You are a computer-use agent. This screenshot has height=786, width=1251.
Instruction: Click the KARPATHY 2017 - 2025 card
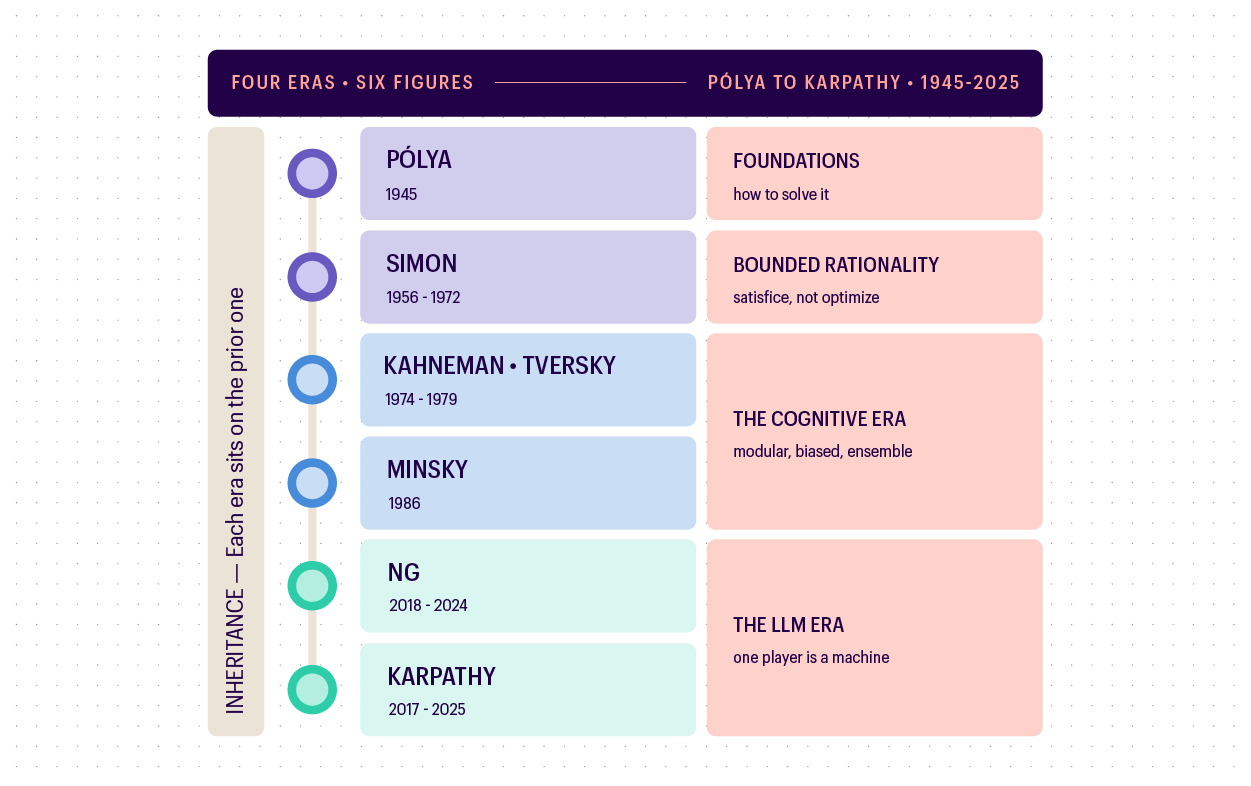click(528, 690)
